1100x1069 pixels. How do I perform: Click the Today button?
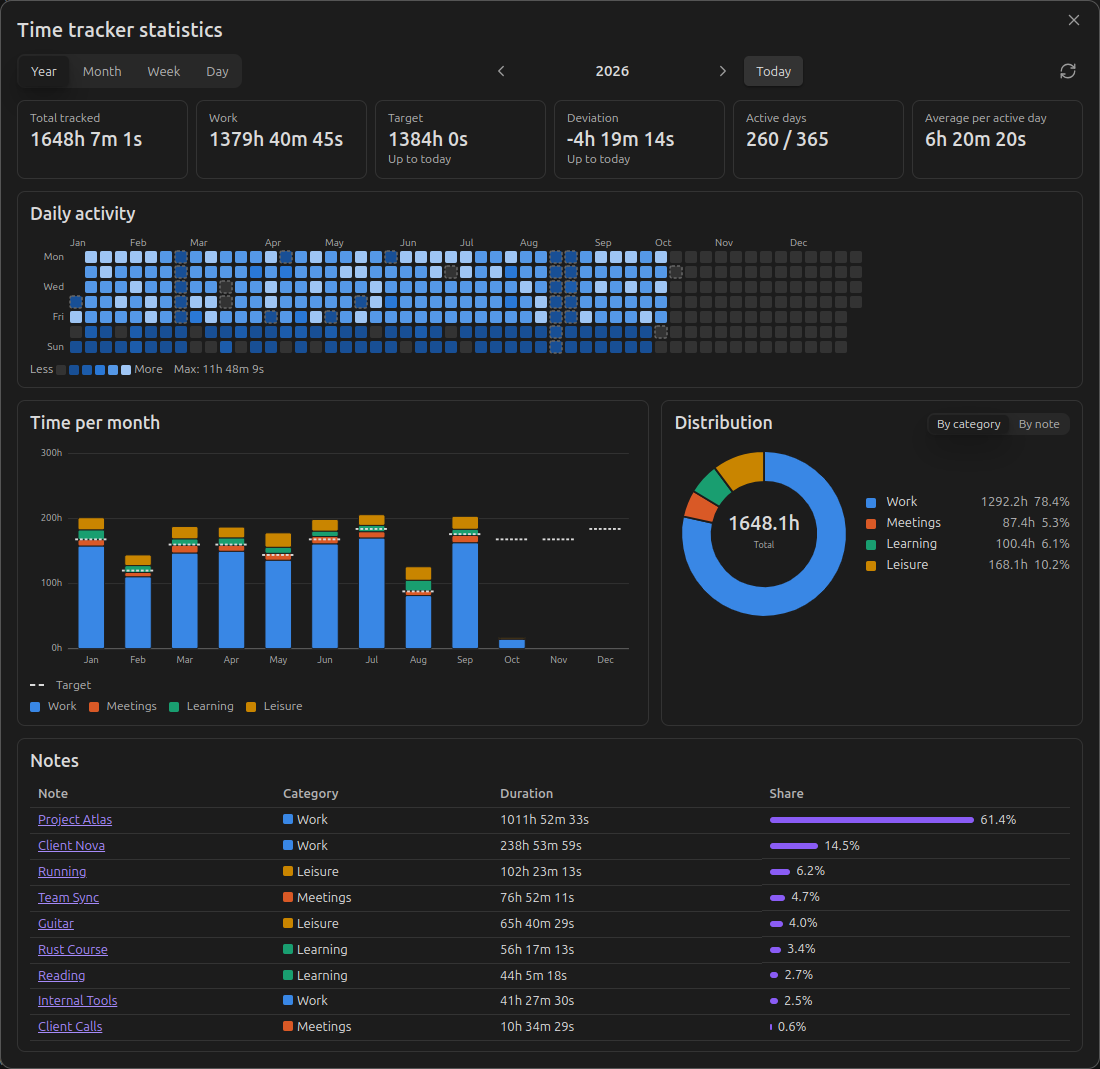click(x=773, y=71)
